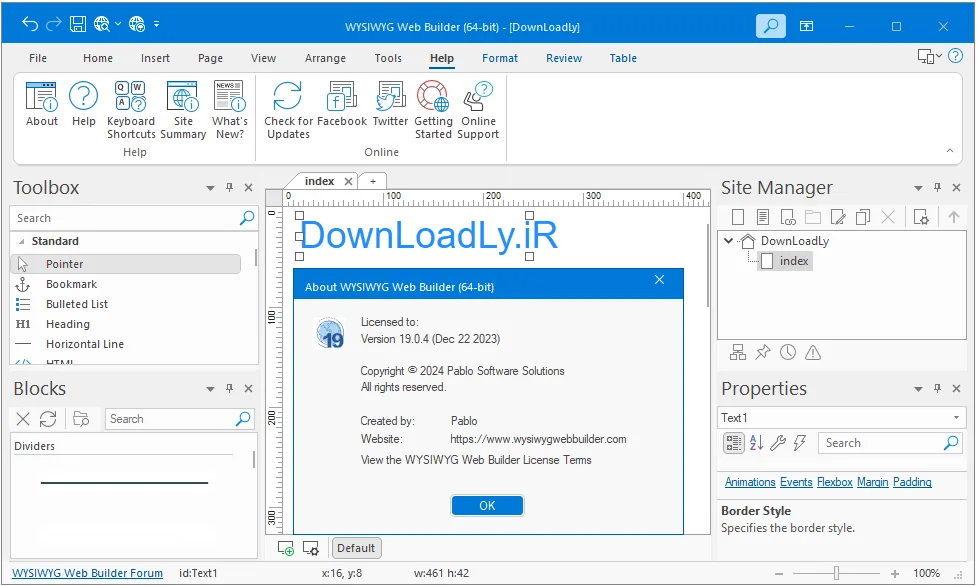
Task: Click Properties categorized view icon
Action: click(x=733, y=443)
